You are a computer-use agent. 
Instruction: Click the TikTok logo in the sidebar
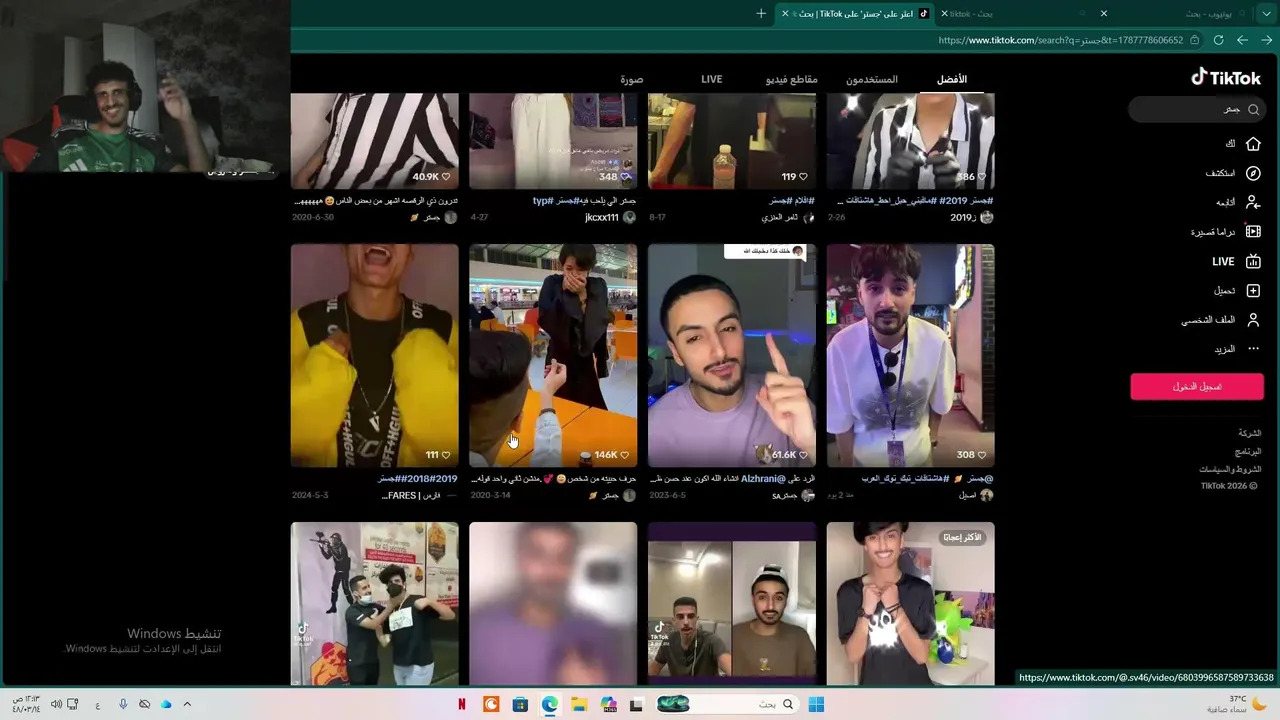click(x=1225, y=77)
